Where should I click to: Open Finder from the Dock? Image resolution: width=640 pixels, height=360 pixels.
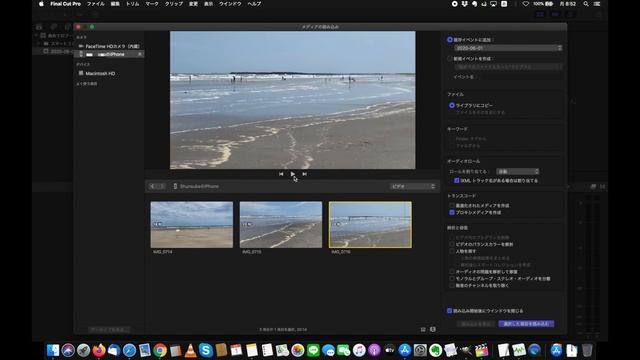[x=53, y=350]
